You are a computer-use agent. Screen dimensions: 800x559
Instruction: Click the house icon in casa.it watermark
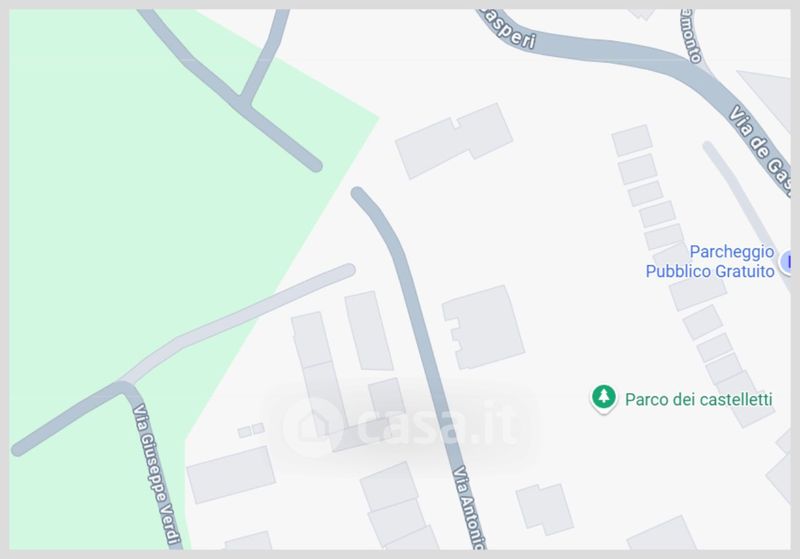click(x=309, y=426)
